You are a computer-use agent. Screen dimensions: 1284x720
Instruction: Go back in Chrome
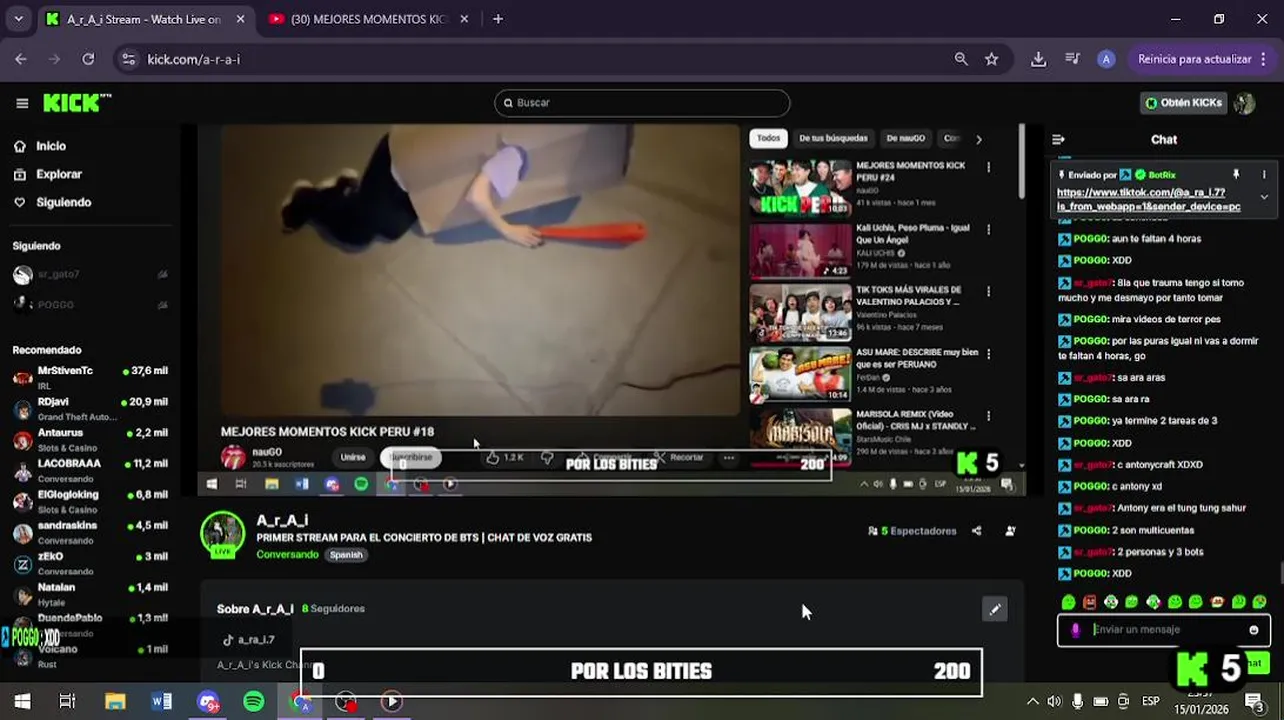click(x=21, y=59)
